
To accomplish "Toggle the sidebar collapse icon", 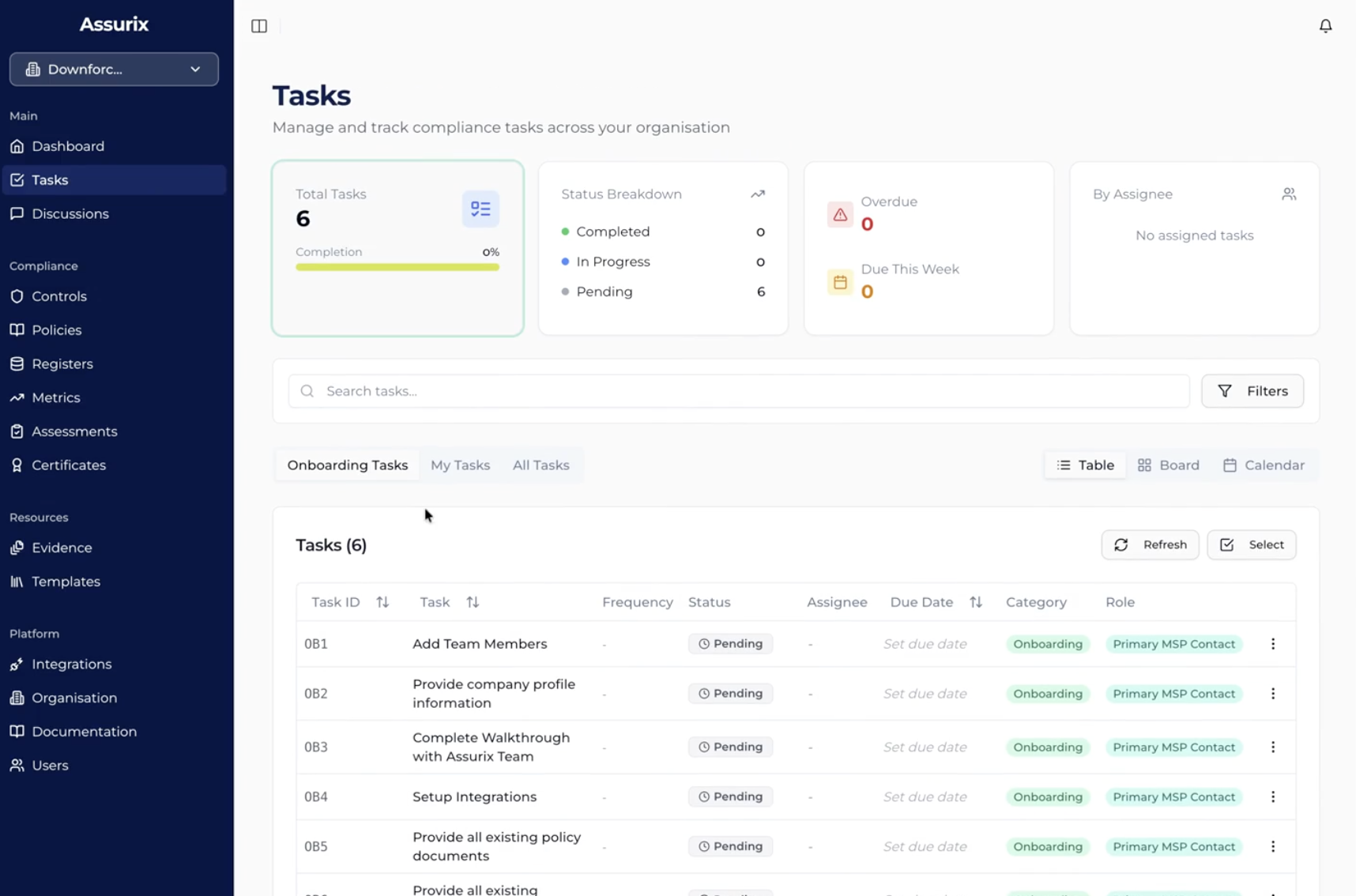I will coord(259,26).
